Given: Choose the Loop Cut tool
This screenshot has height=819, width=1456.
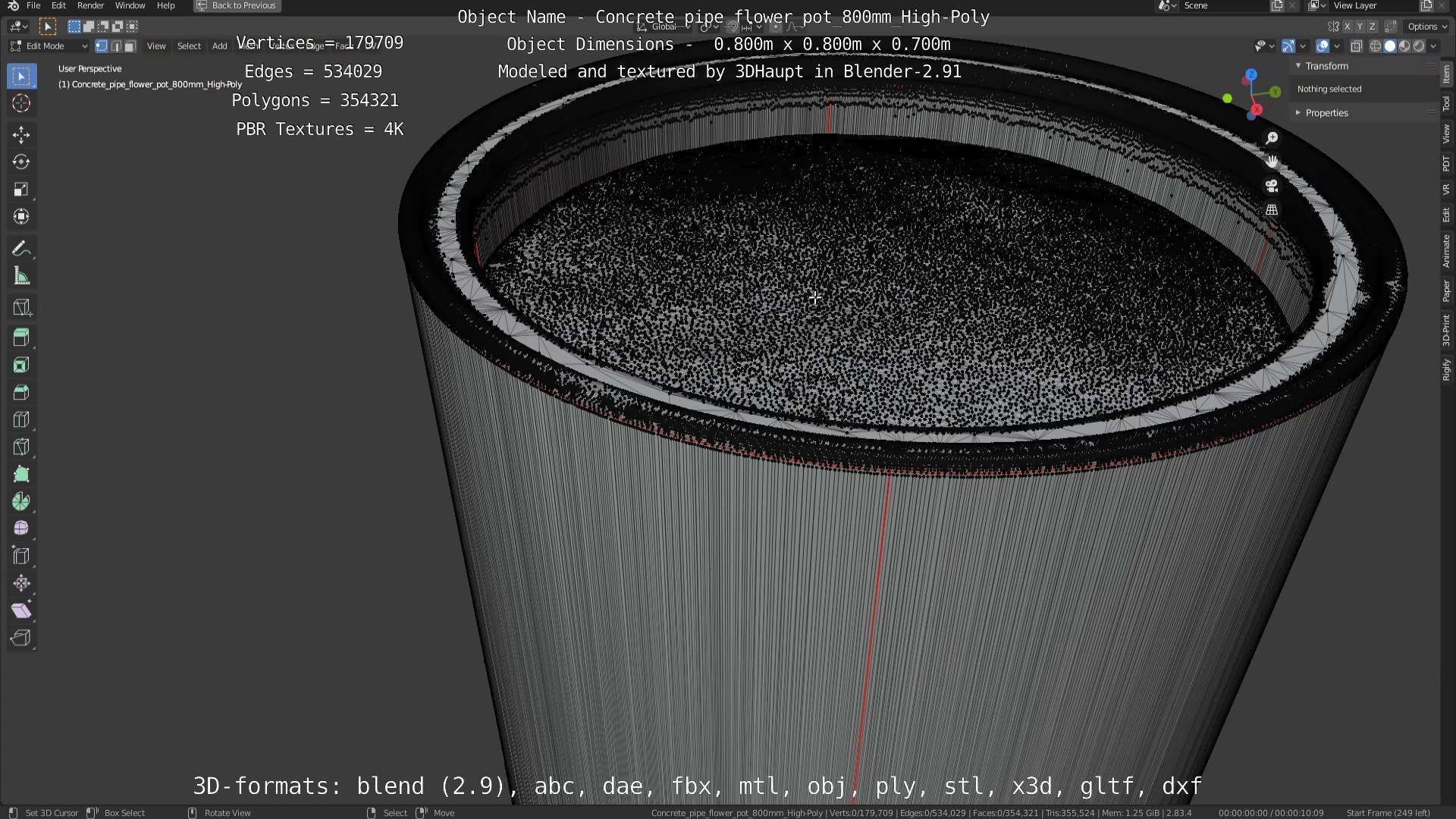Looking at the screenshot, I should (x=21, y=420).
